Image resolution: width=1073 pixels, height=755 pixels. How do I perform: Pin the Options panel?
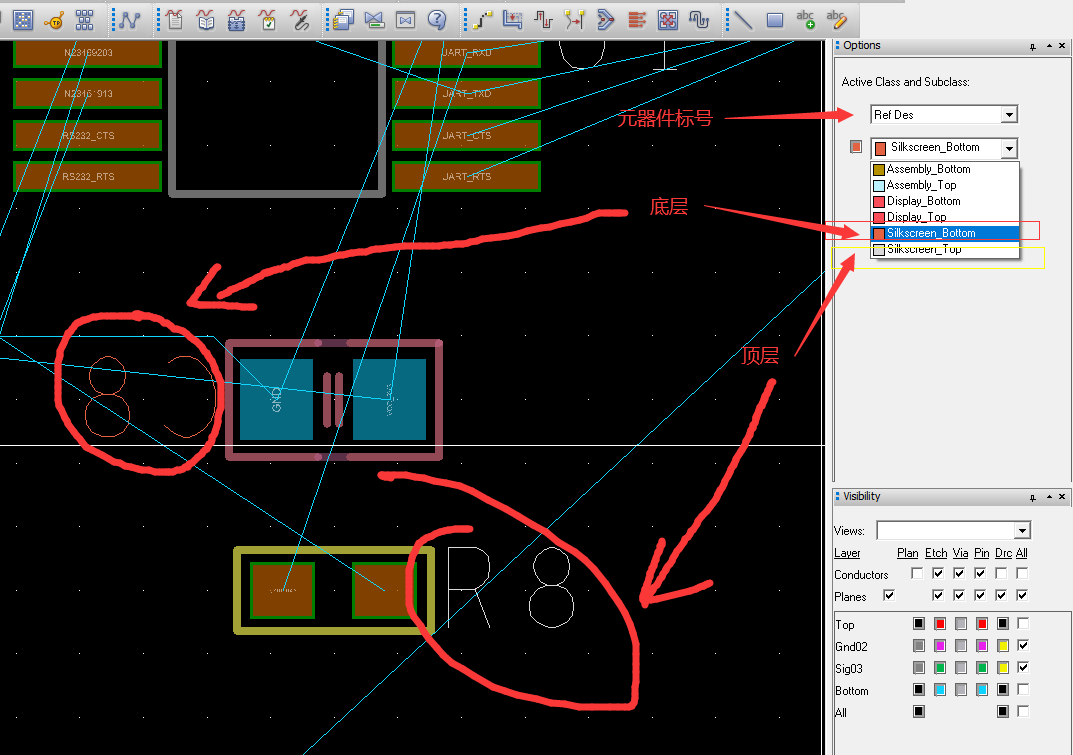(x=1032, y=46)
